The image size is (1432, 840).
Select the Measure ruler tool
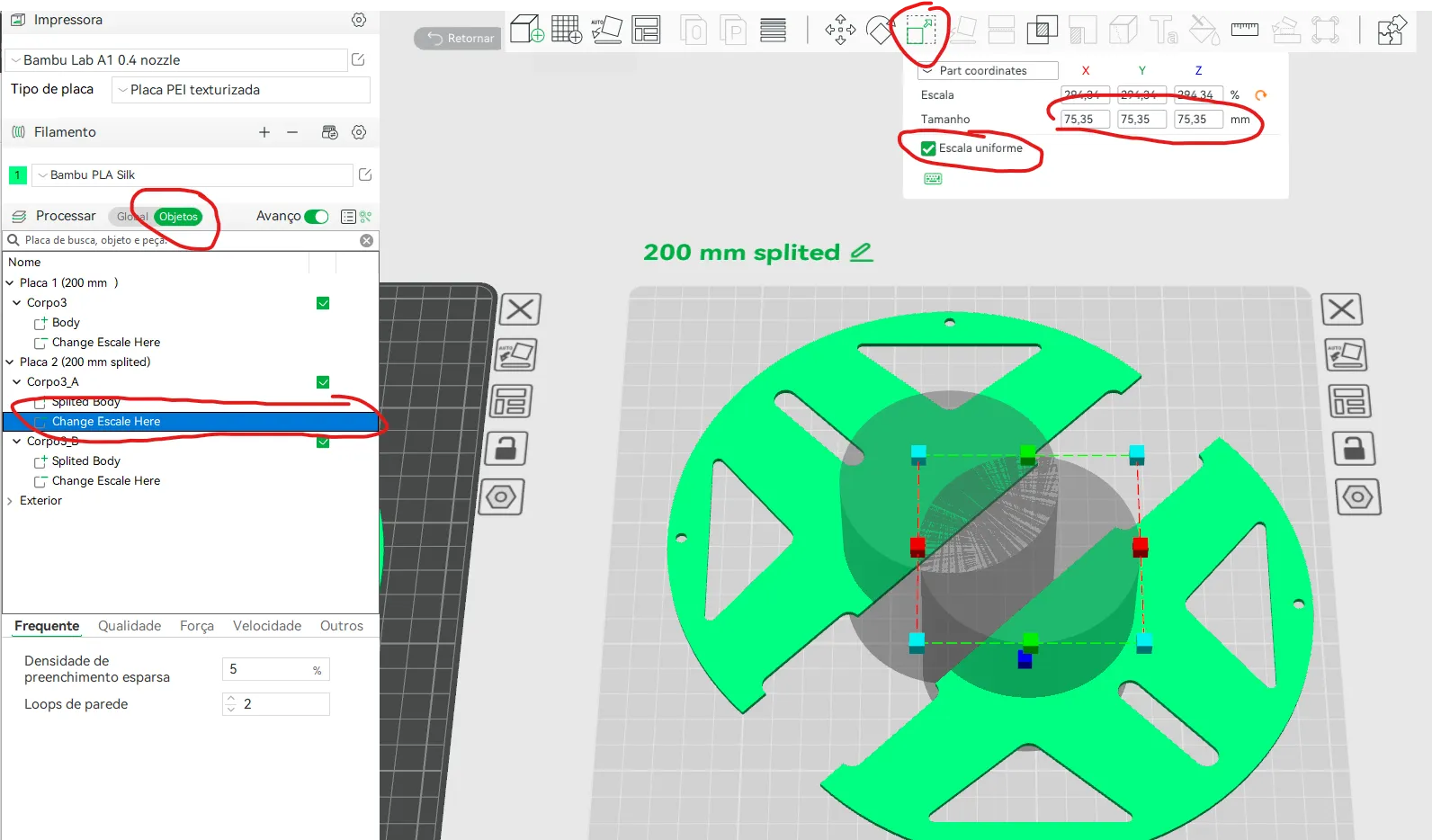[1244, 30]
